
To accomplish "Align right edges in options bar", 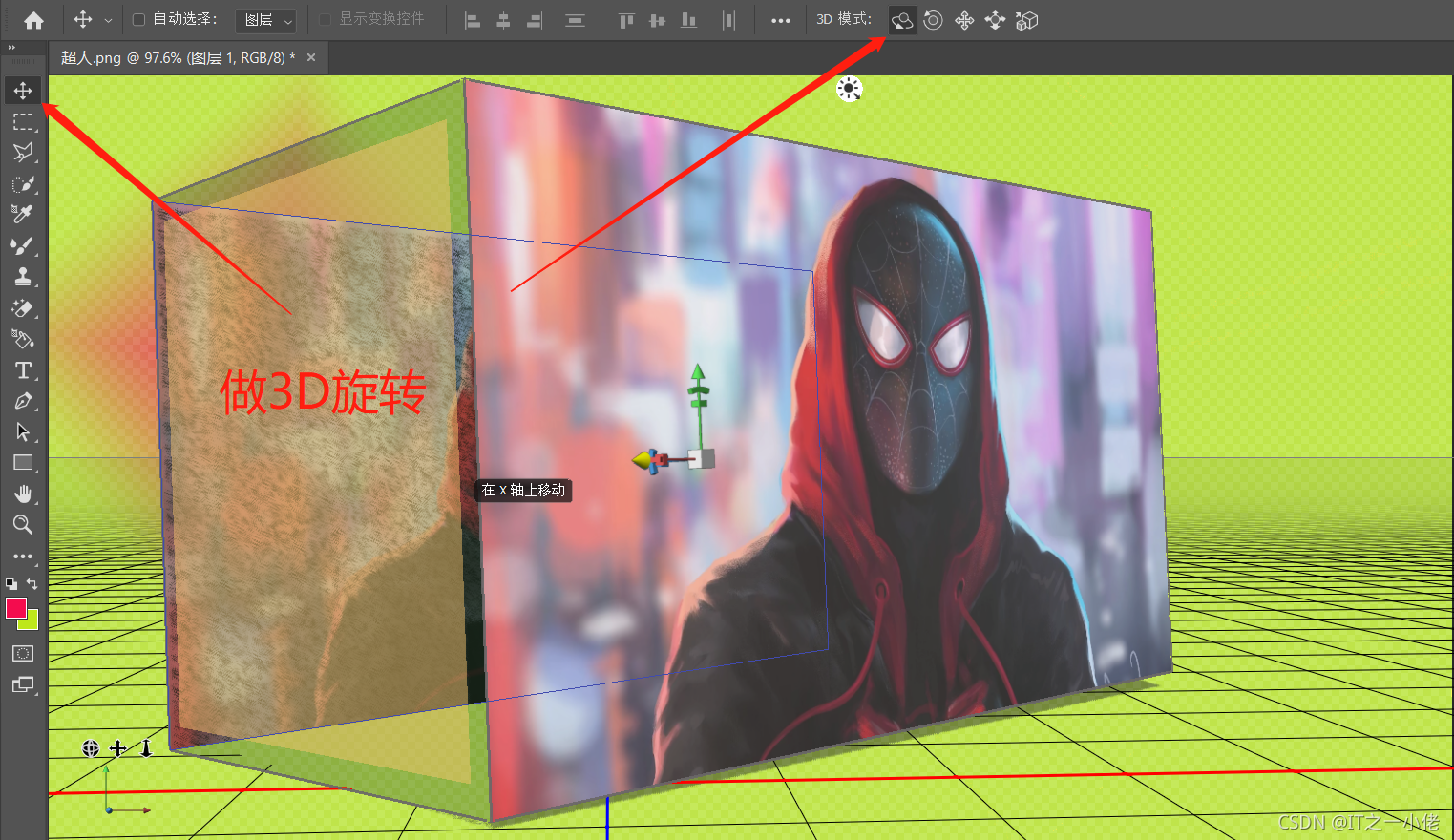I will click(535, 20).
